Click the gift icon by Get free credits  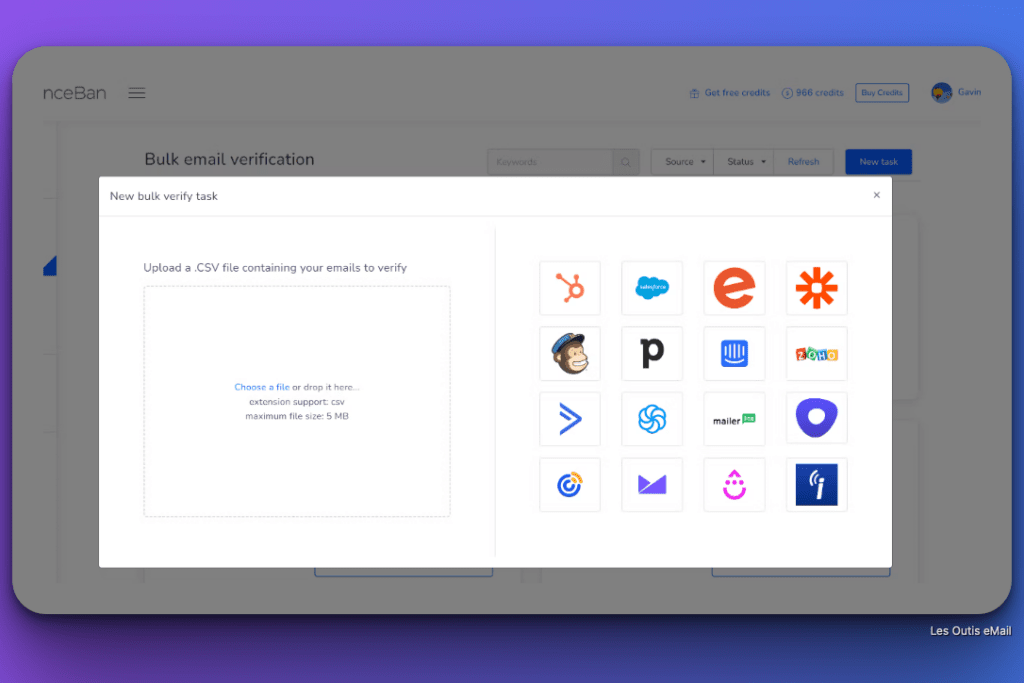pos(694,93)
